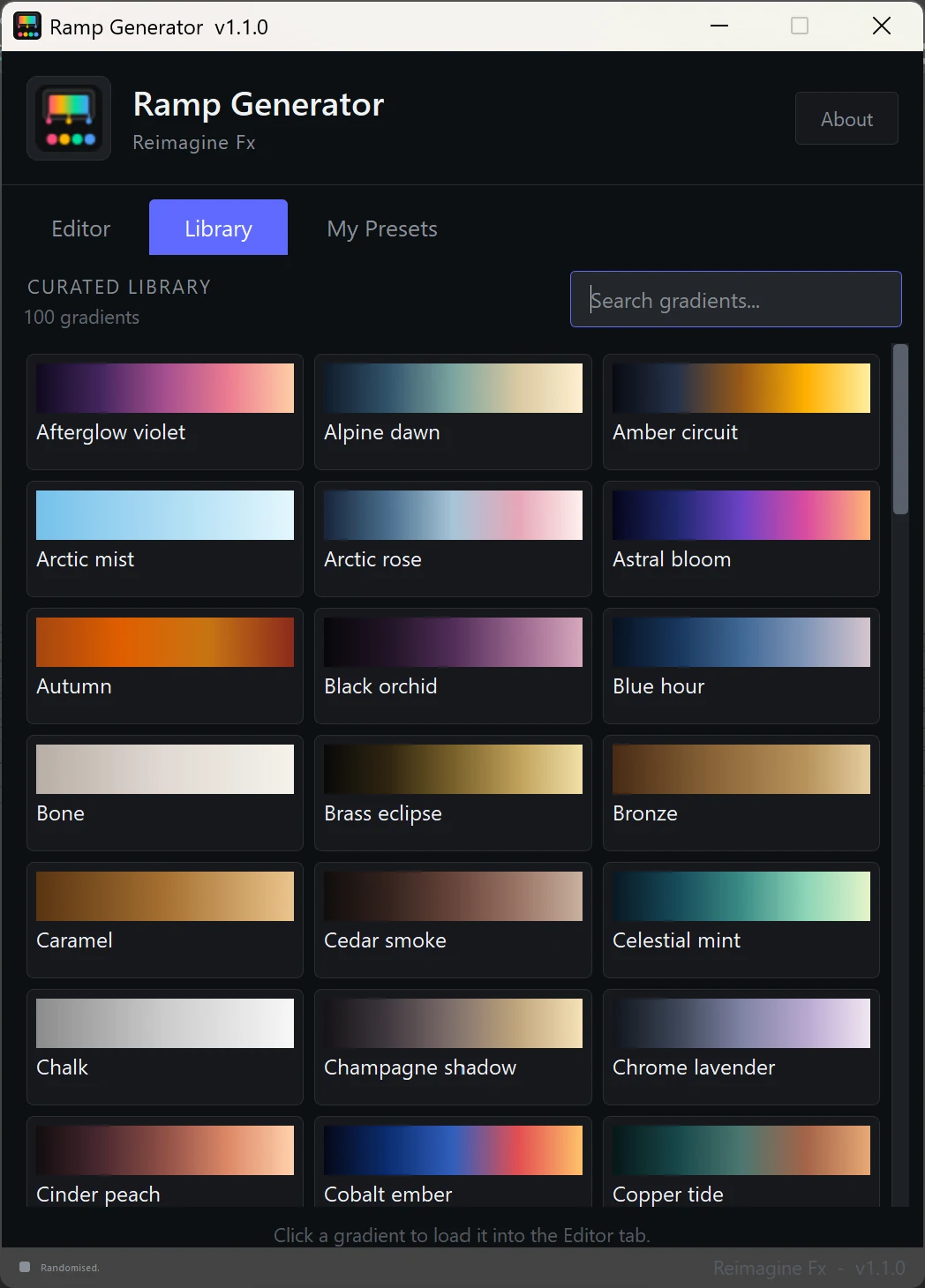This screenshot has width=925, height=1288.
Task: Select the Chrome lavender gradient
Action: 741,1046
